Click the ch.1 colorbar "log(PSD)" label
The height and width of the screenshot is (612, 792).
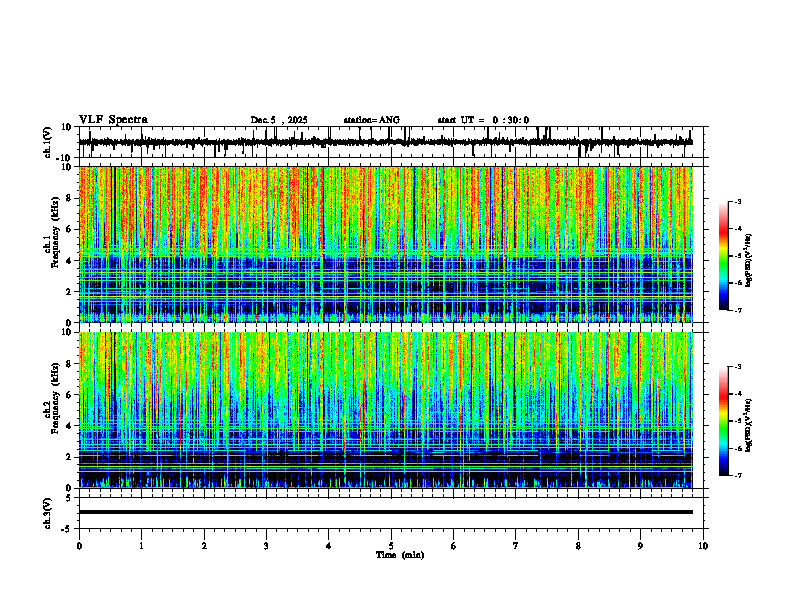[749, 261]
